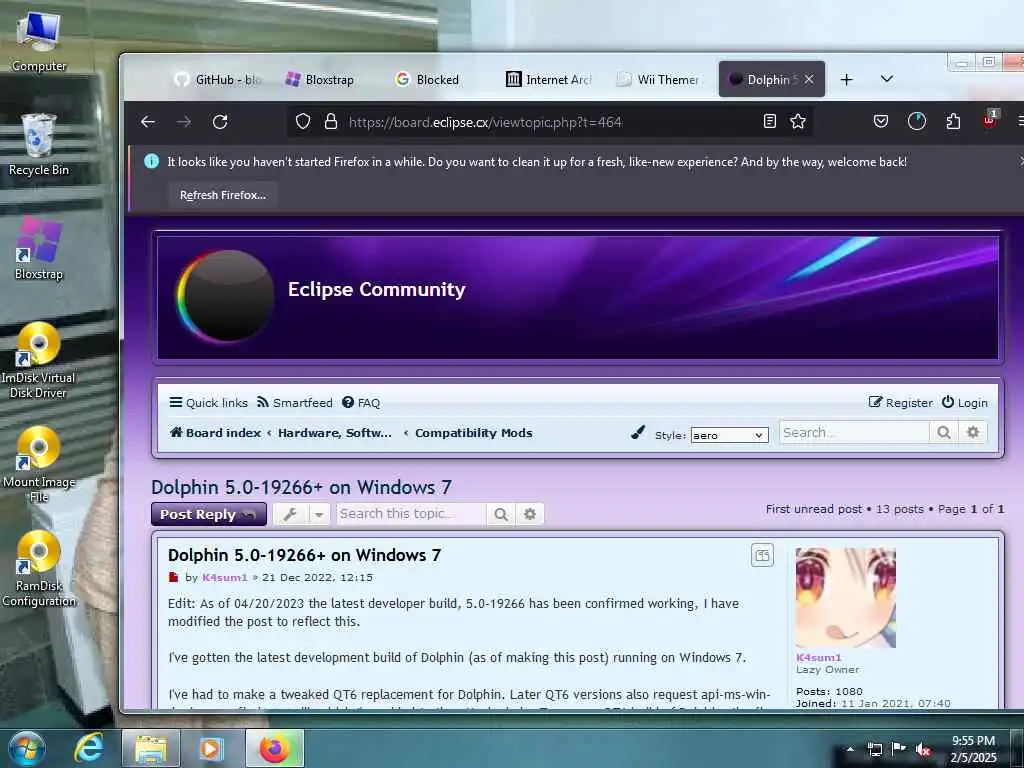Close the Dolphin tab
This screenshot has width=1024, height=768.
coord(809,79)
